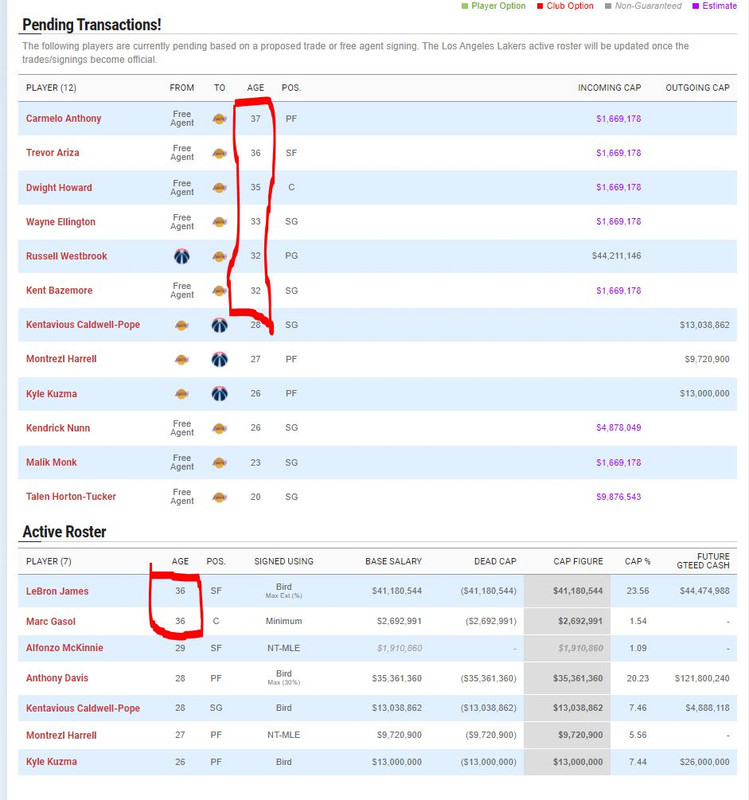The height and width of the screenshot is (800, 749).
Task: Click Active Roster heading
Action: (x=64, y=532)
